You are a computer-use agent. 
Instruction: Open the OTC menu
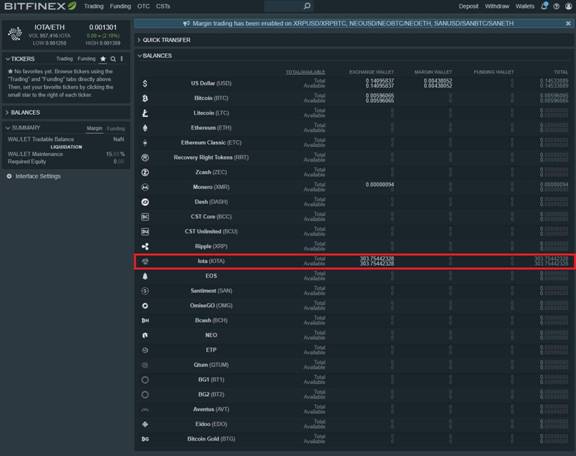(x=143, y=6)
